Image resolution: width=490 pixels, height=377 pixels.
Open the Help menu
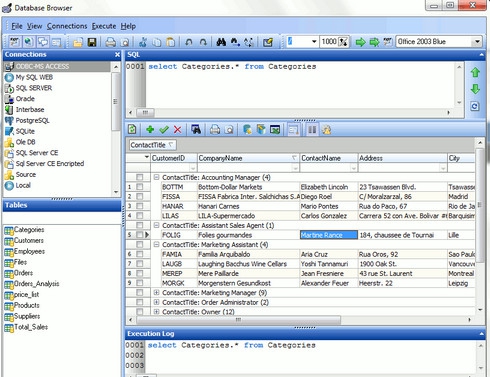point(128,26)
